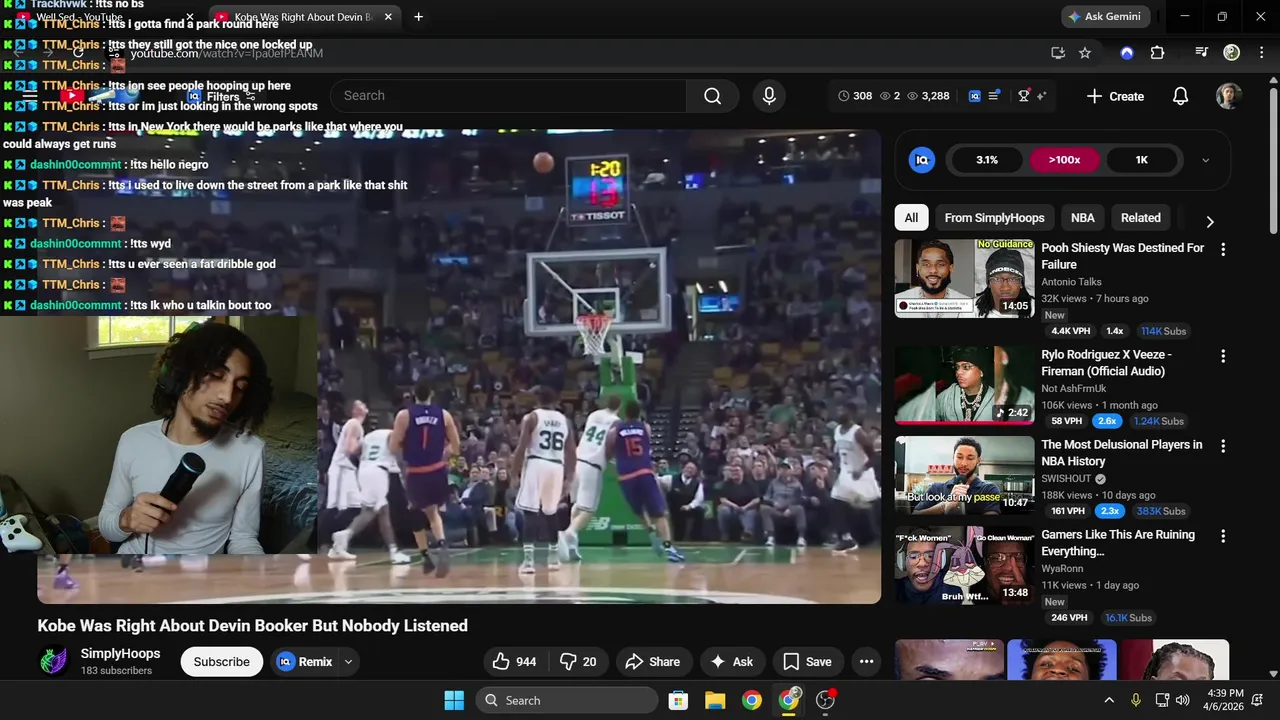This screenshot has width=1280, height=720.
Task: Open the volume icon in system tray
Action: 1183,700
